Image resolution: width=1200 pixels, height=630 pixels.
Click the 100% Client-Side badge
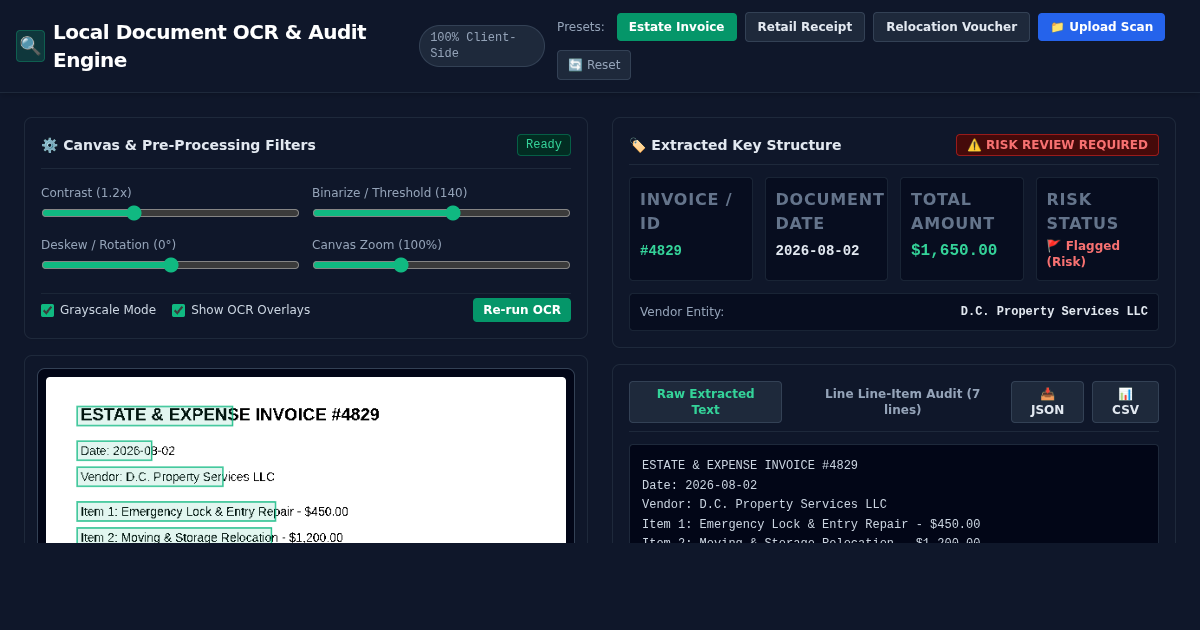(481, 46)
